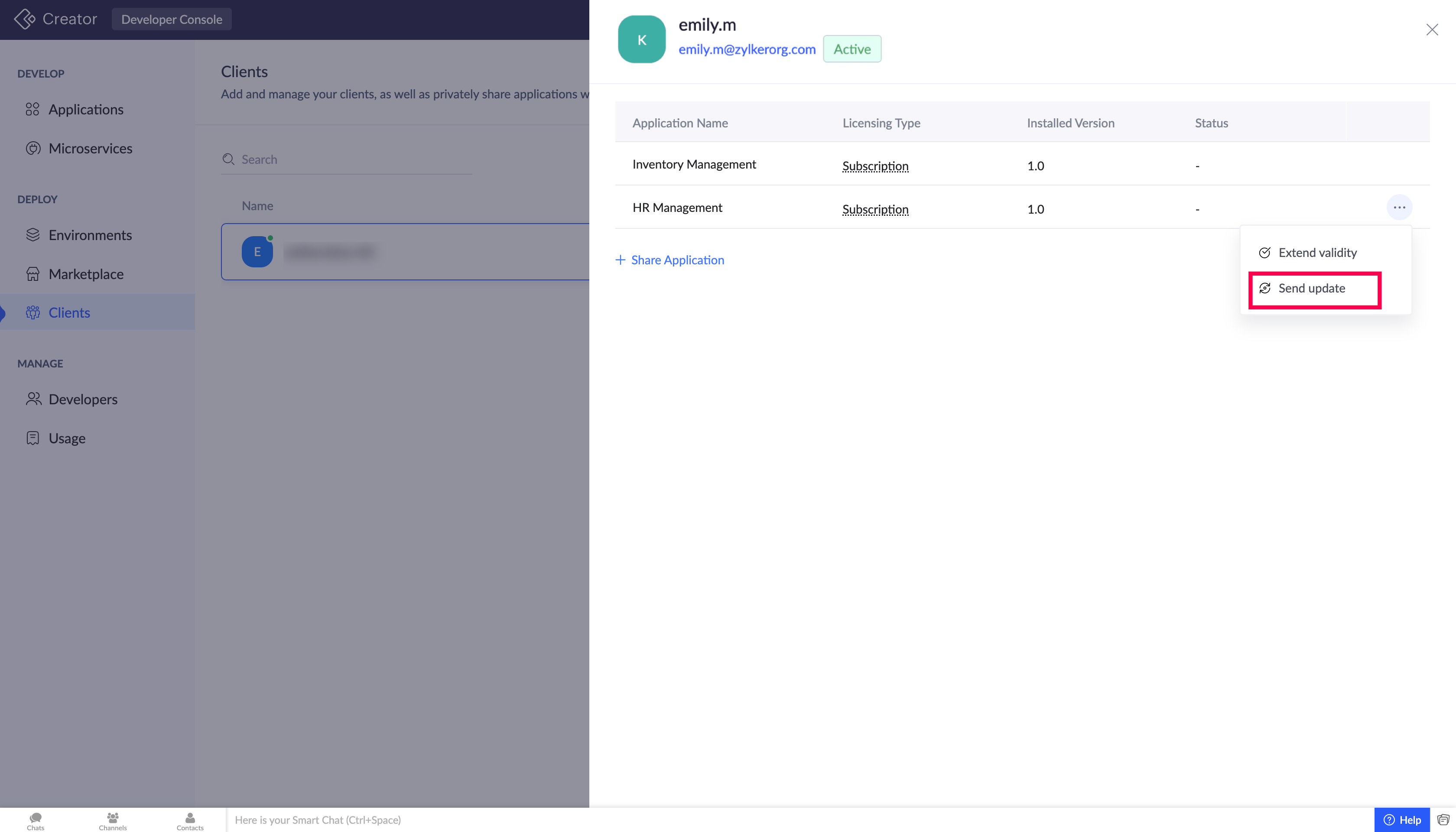1456x832 pixels.
Task: Choose Extend validity from the menu
Action: (1316, 253)
